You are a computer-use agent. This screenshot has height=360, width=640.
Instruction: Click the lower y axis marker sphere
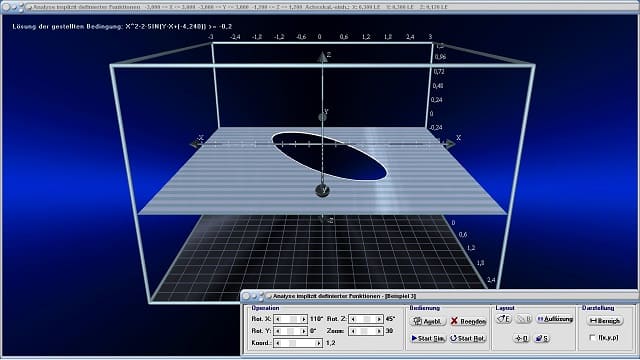coord(322,190)
